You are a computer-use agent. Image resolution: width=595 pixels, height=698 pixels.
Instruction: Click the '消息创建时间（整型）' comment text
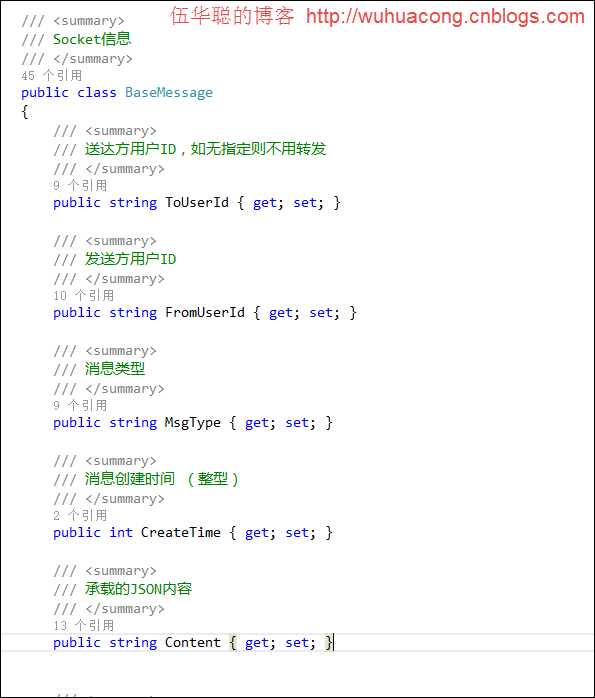coord(162,479)
